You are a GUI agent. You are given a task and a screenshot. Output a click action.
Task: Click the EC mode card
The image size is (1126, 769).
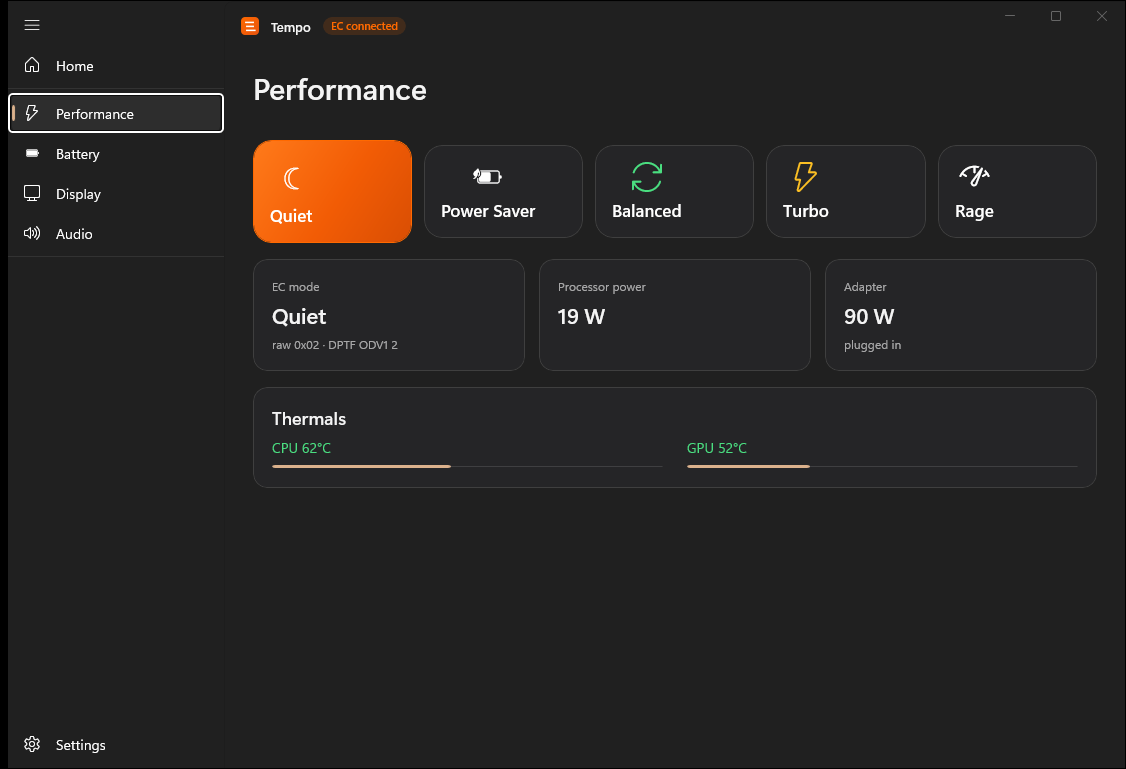pos(389,314)
